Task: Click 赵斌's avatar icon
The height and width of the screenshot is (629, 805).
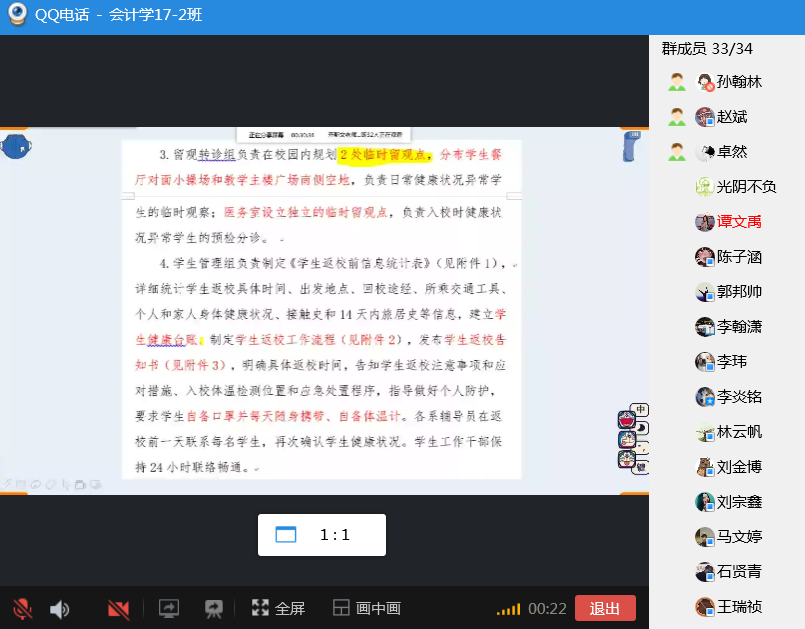Action: point(705,117)
